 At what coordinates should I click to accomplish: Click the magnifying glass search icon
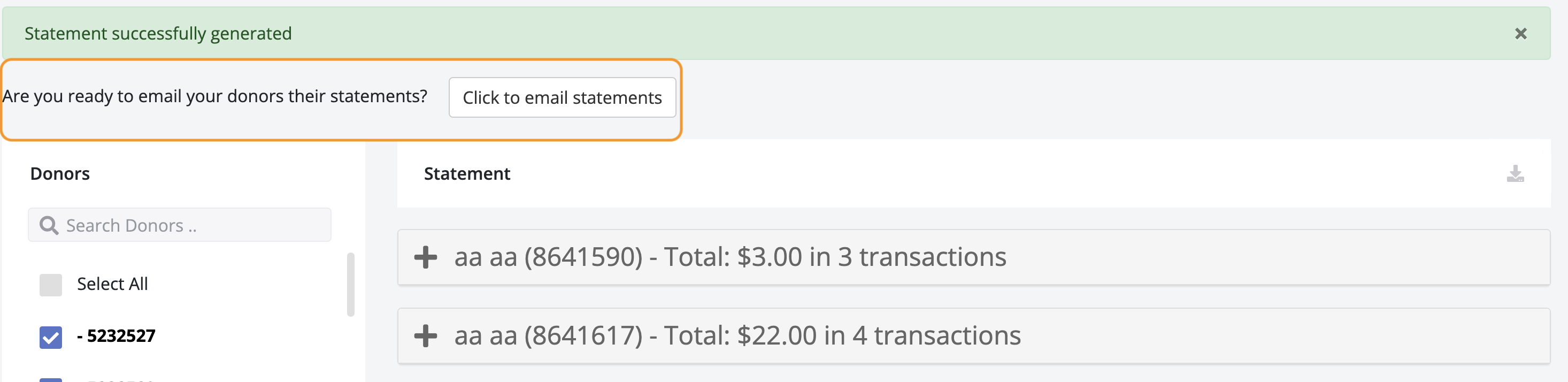pos(49,224)
